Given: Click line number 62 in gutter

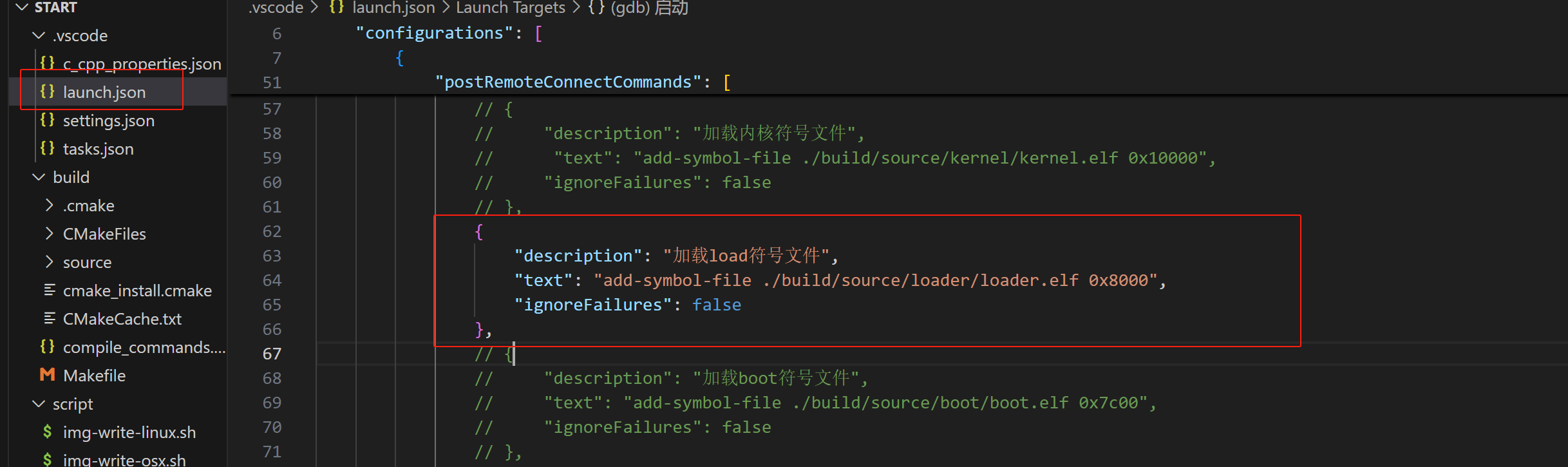Looking at the screenshot, I should tap(272, 231).
